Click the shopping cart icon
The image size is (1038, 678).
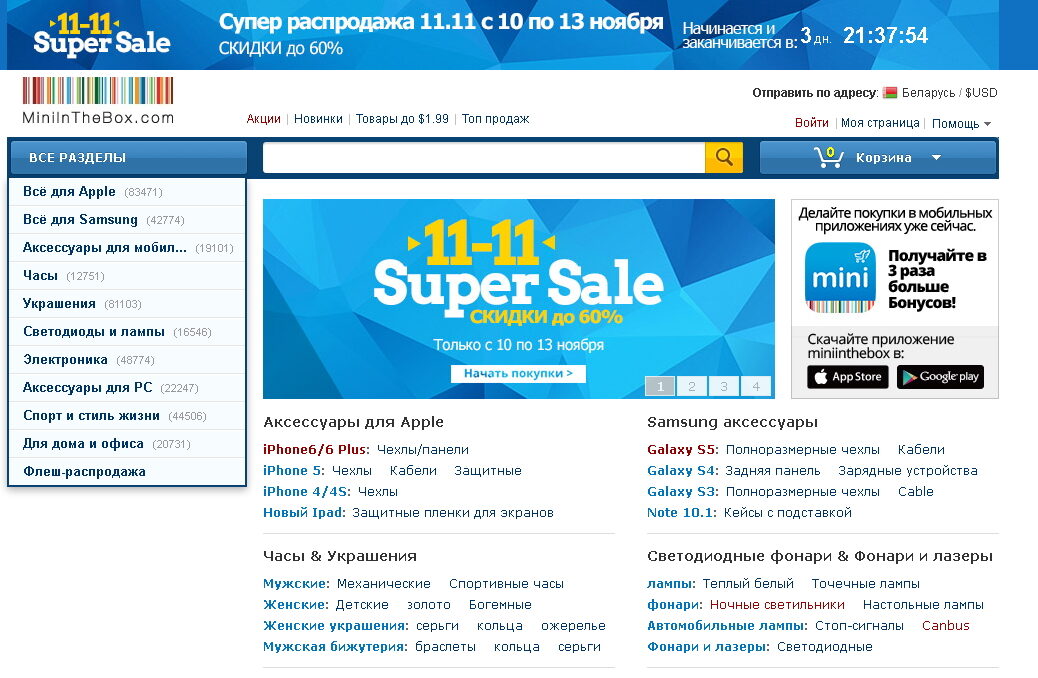(x=828, y=158)
